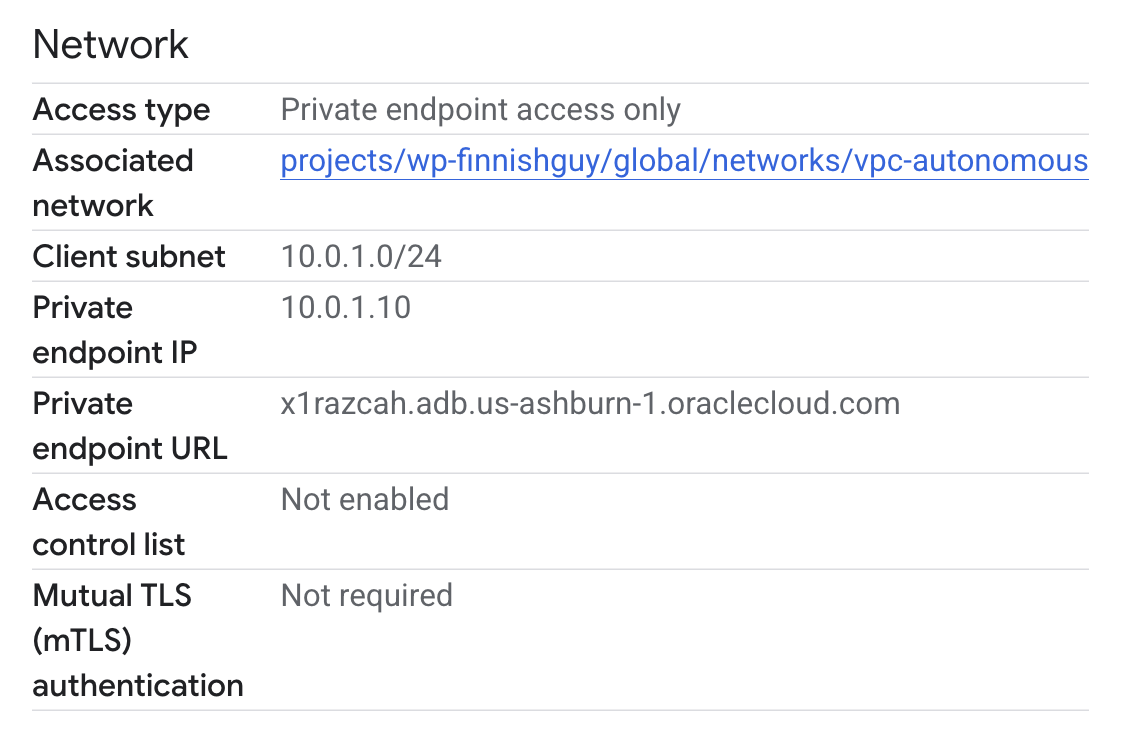Viewport: 1144px width, 748px height.
Task: Click the Associated network label
Action: (x=113, y=183)
